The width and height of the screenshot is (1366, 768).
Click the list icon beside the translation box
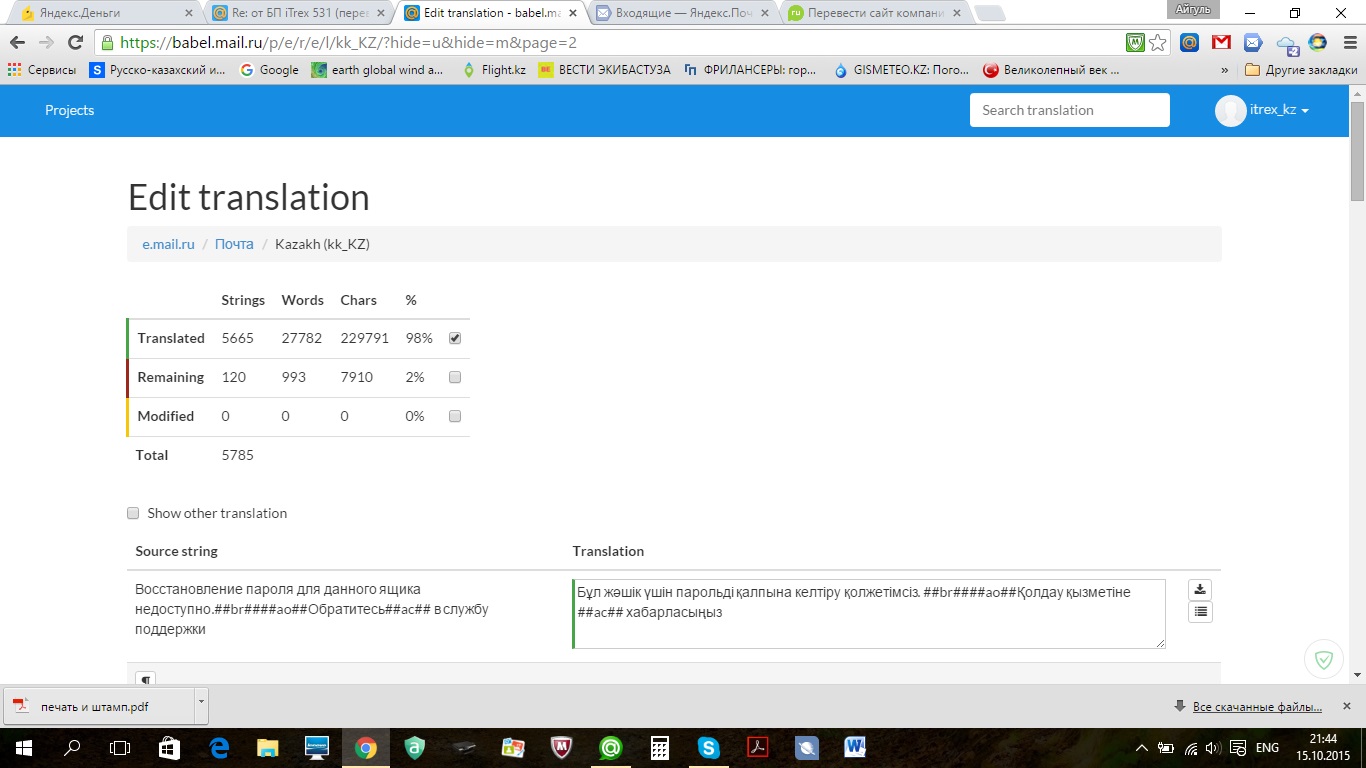pos(1200,612)
